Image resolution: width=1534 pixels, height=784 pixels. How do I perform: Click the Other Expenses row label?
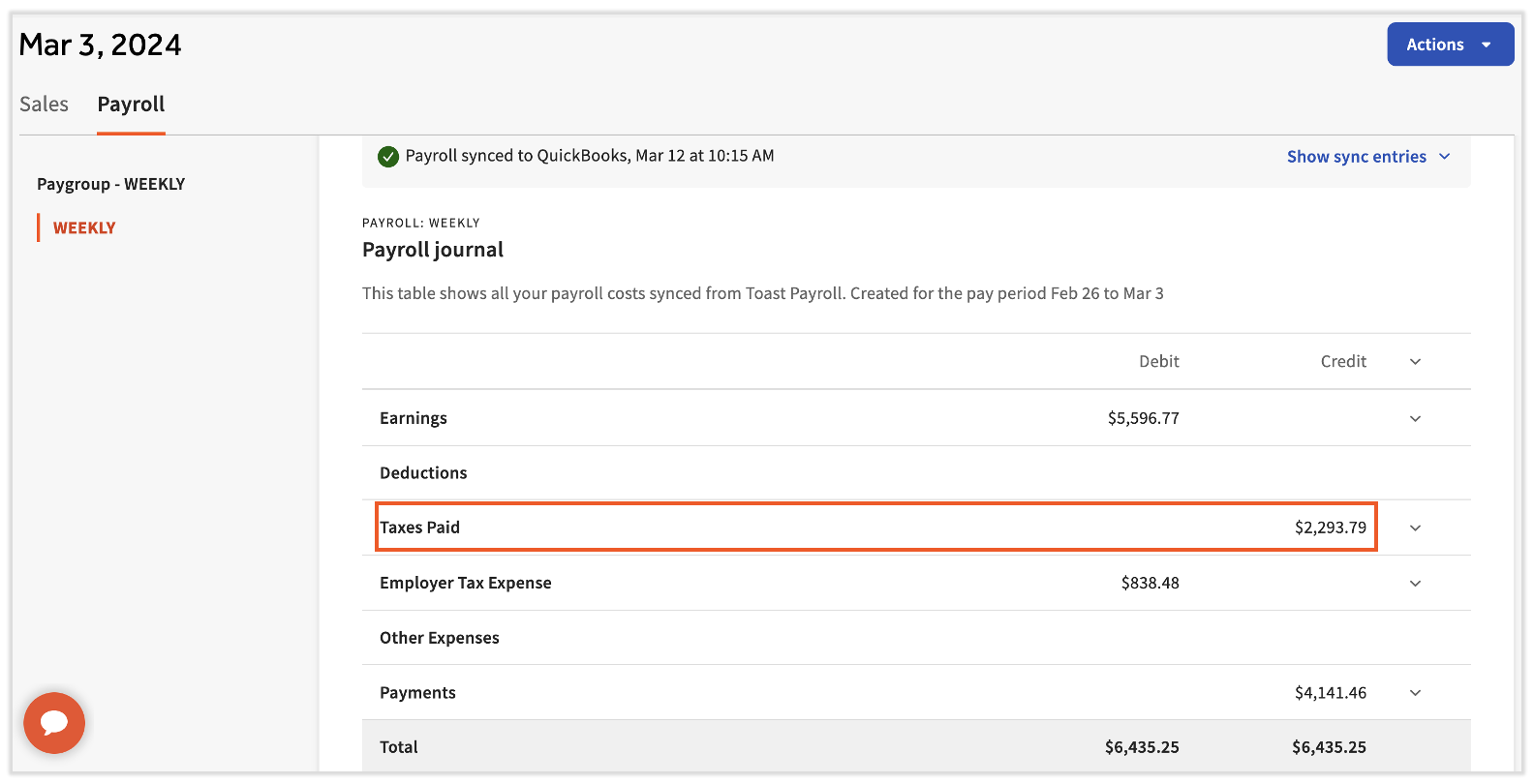tap(440, 638)
